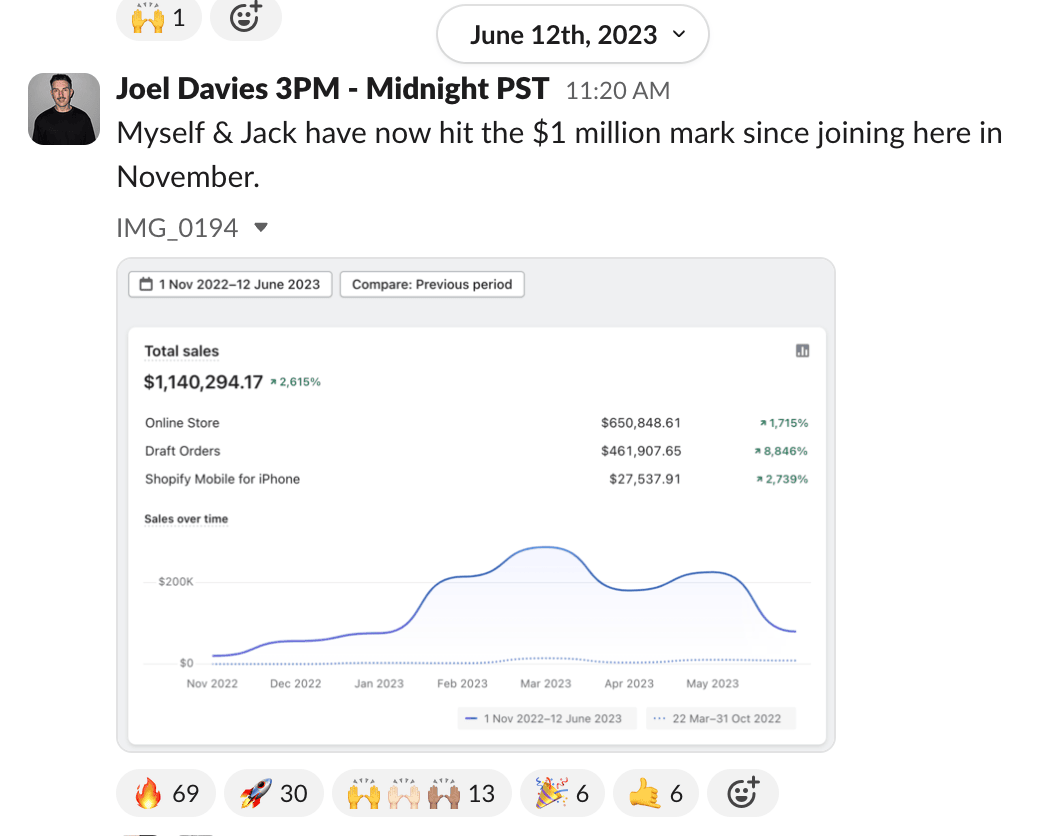Click the rocket emoji reaction with 30
The width and height of the screenshot is (1040, 836).
click(273, 793)
